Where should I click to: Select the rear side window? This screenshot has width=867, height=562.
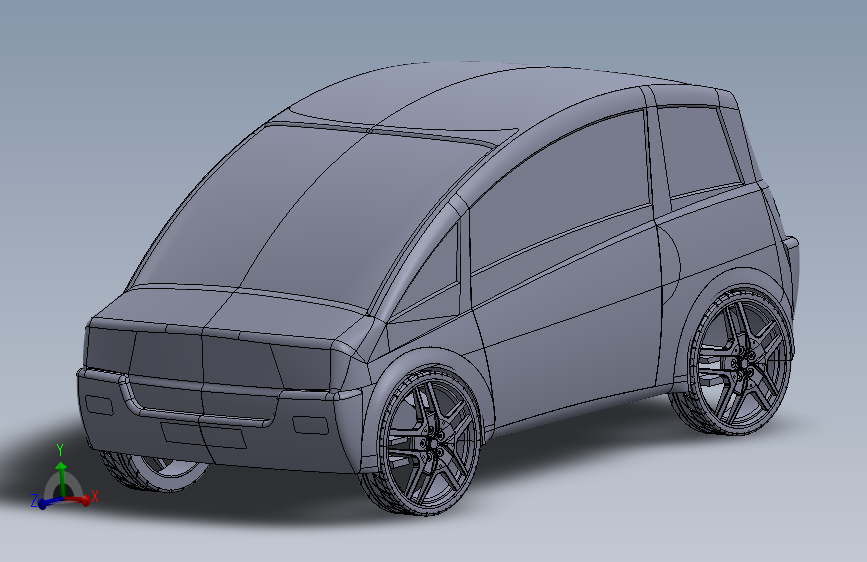click(x=698, y=150)
